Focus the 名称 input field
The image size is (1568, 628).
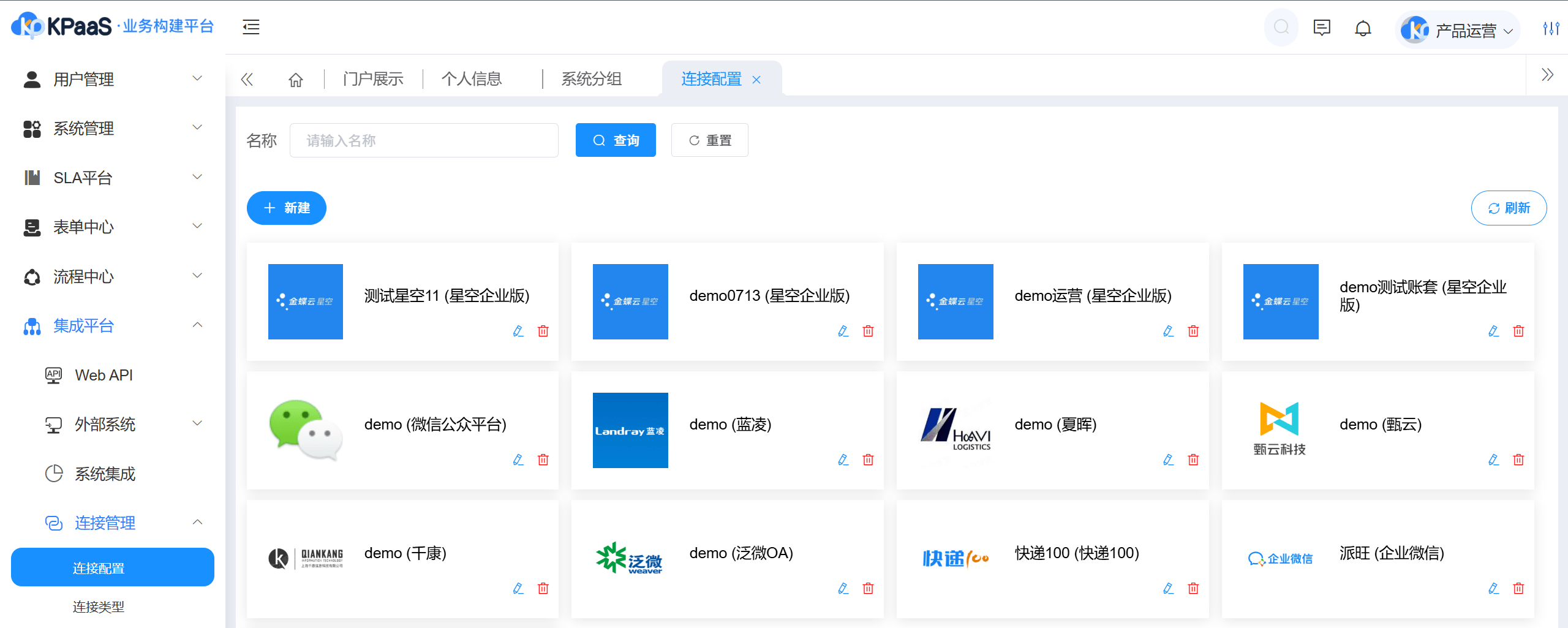pyautogui.click(x=424, y=140)
